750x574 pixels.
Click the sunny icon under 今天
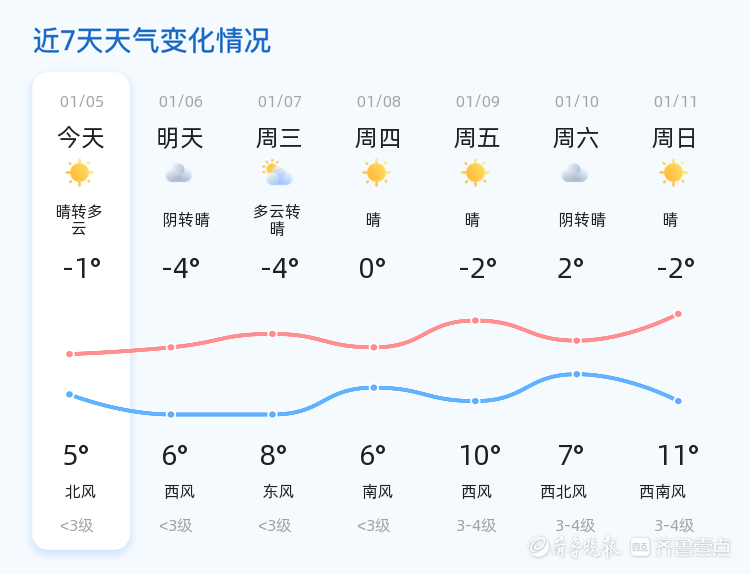(x=79, y=173)
